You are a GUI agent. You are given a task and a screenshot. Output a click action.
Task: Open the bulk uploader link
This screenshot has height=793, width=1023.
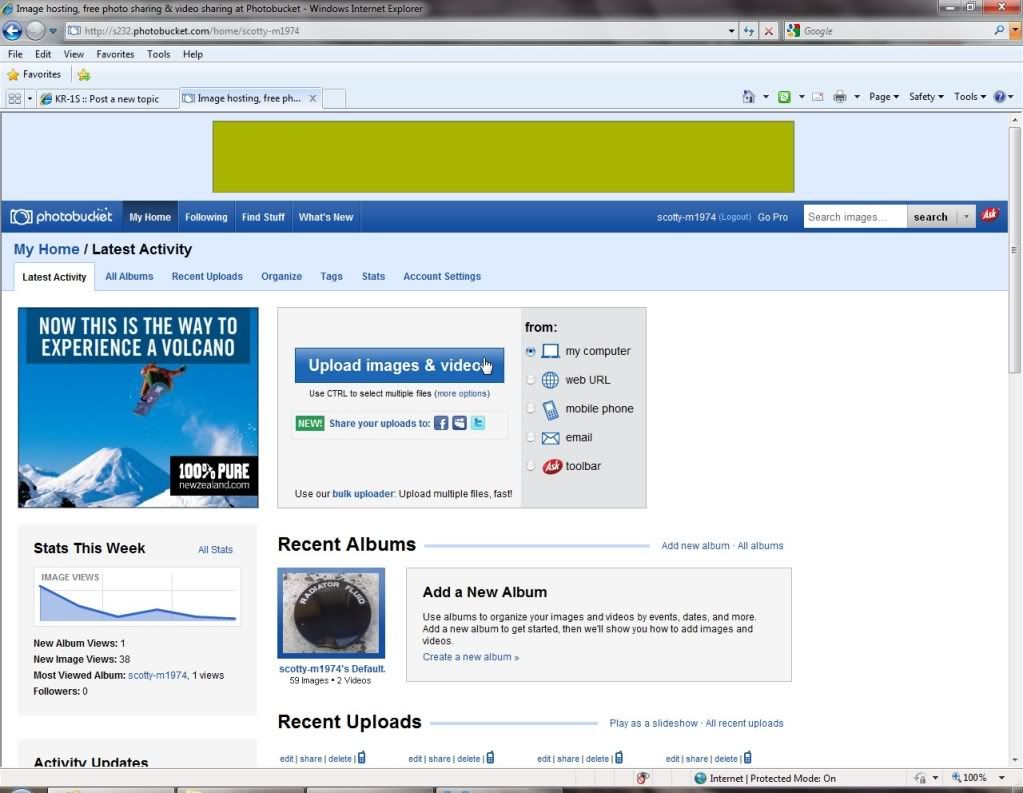click(363, 494)
